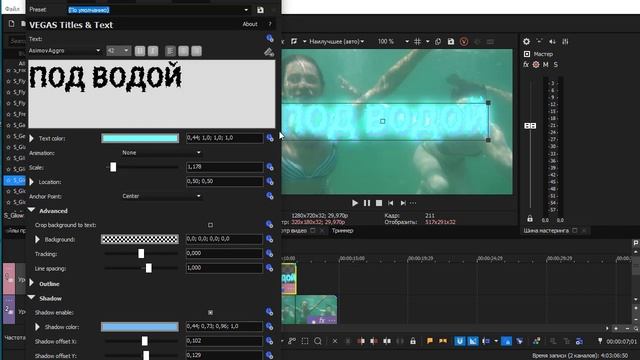Toggle the blue U snapping button
The height and width of the screenshot is (360, 640).
pyautogui.click(x=460, y=341)
